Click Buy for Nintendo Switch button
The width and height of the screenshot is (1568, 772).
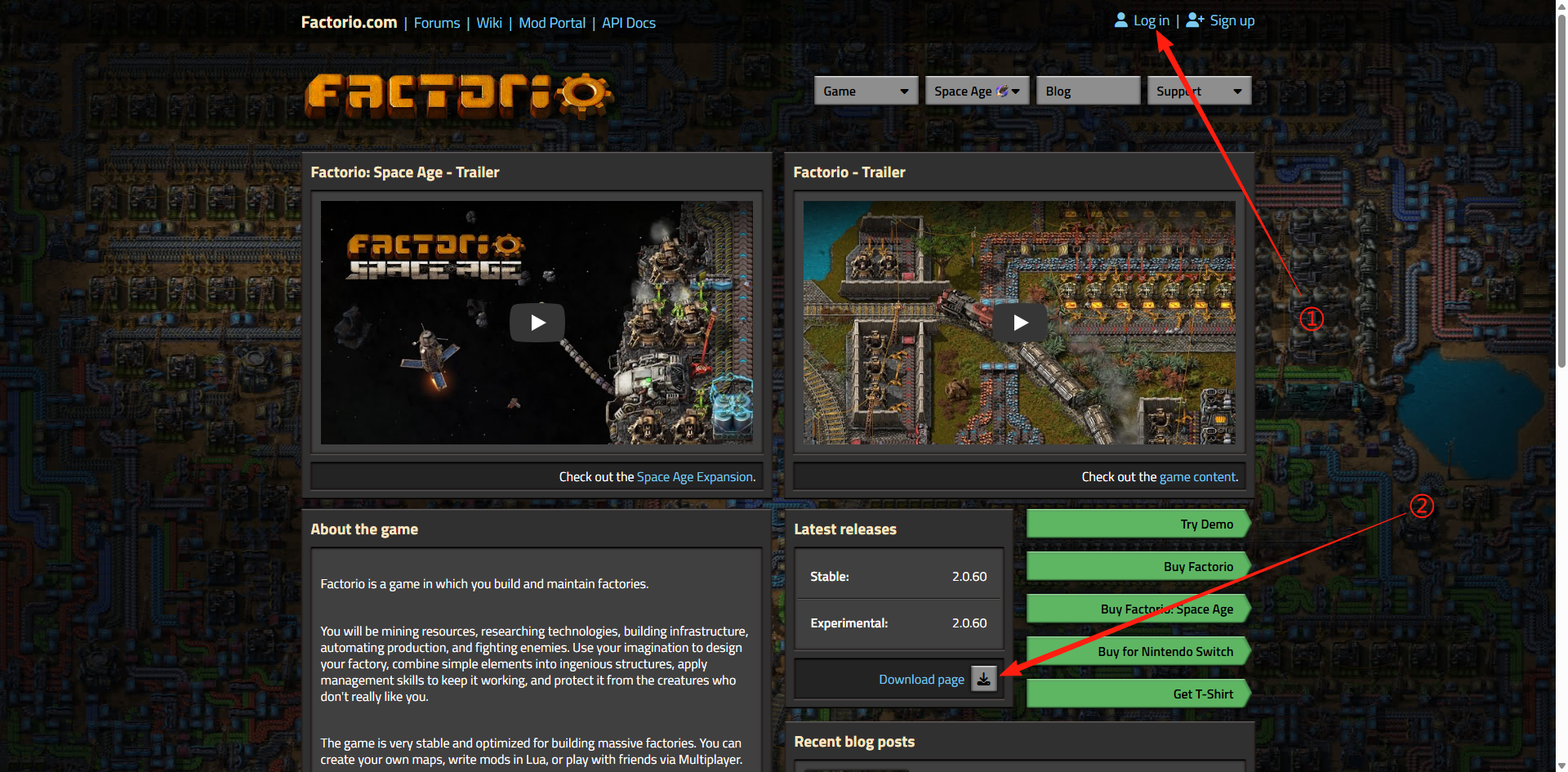(x=1138, y=651)
